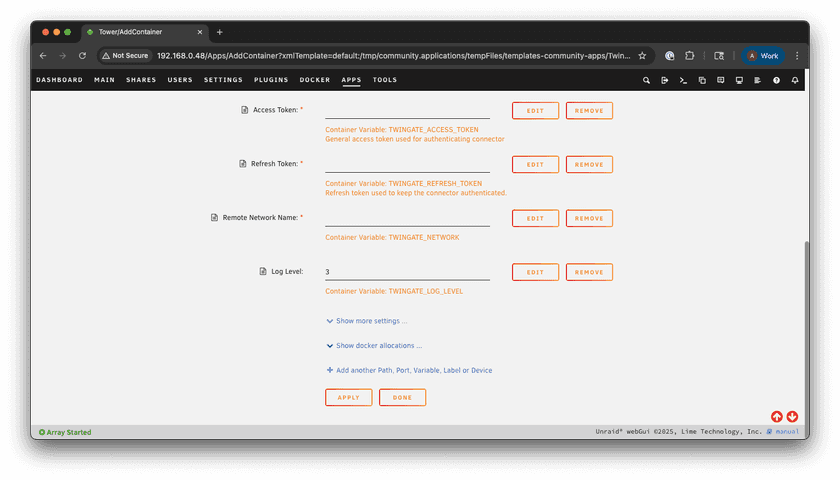Select the Tower/AddContainer browser tab

[144, 32]
